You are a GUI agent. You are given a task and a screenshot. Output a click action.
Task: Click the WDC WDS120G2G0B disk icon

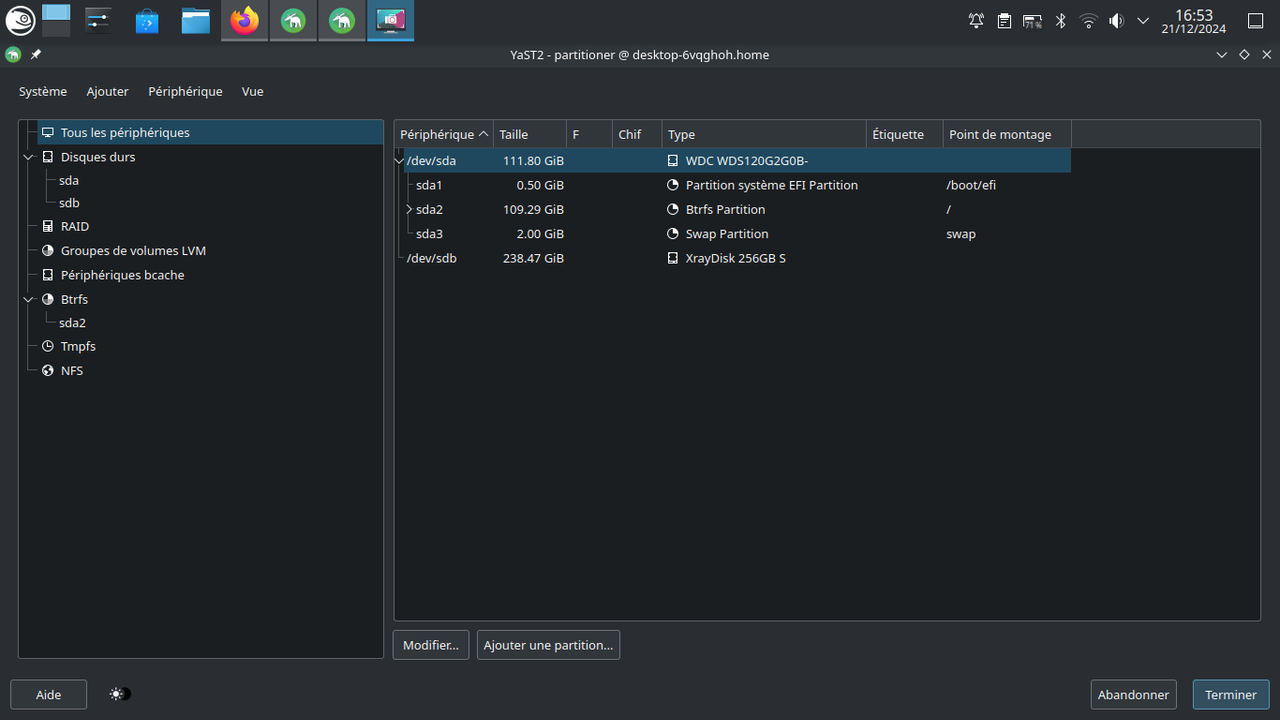click(x=673, y=160)
